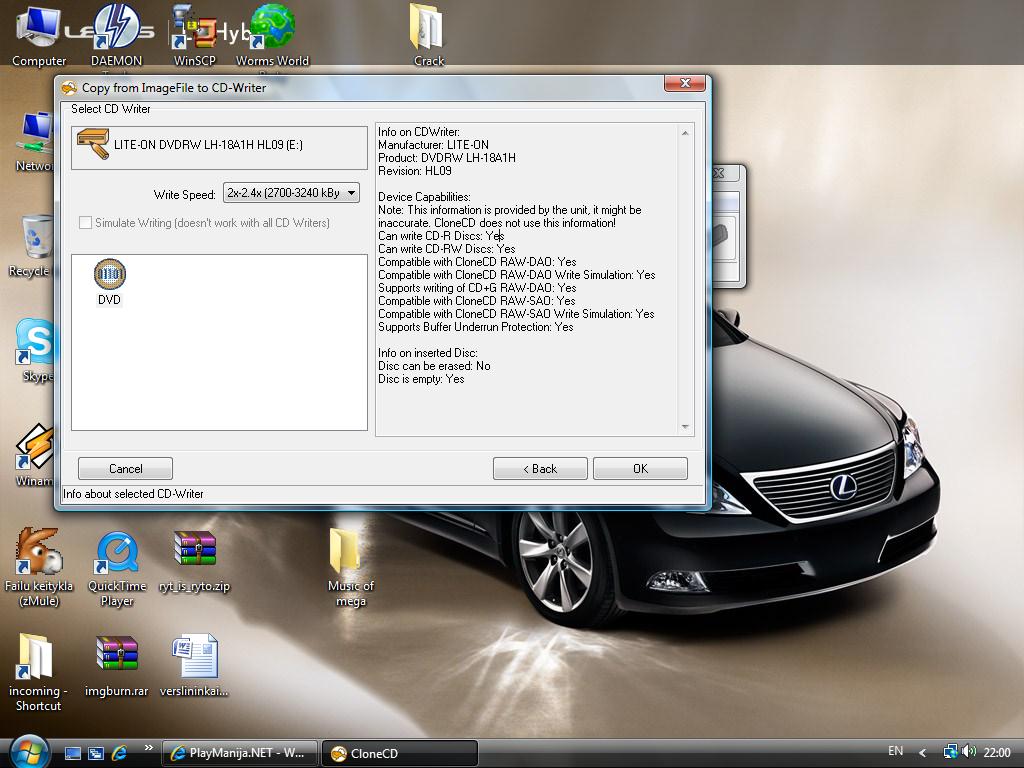Click 'Manufacturer: LITE-ON' info line

[x=433, y=145]
